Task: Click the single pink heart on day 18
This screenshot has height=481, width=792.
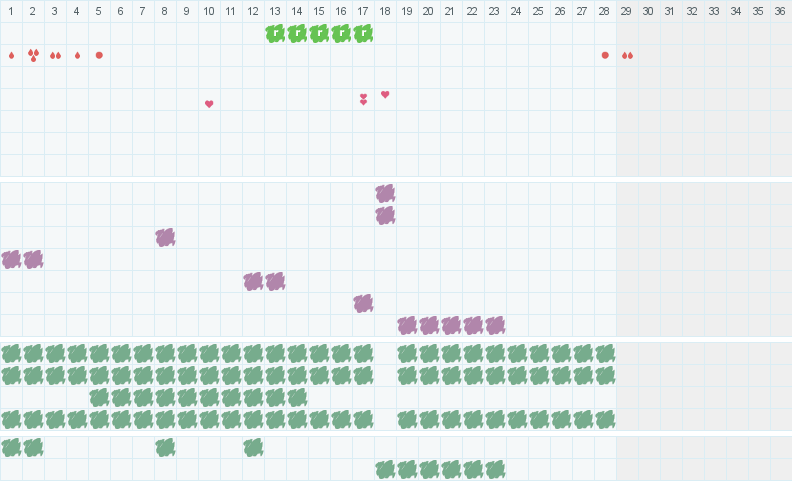Action: (x=385, y=94)
